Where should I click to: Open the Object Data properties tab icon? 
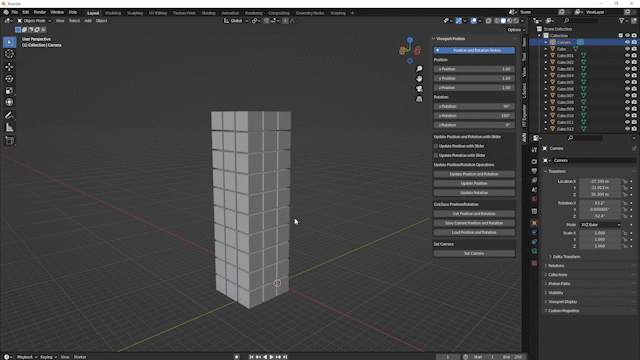click(x=534, y=251)
